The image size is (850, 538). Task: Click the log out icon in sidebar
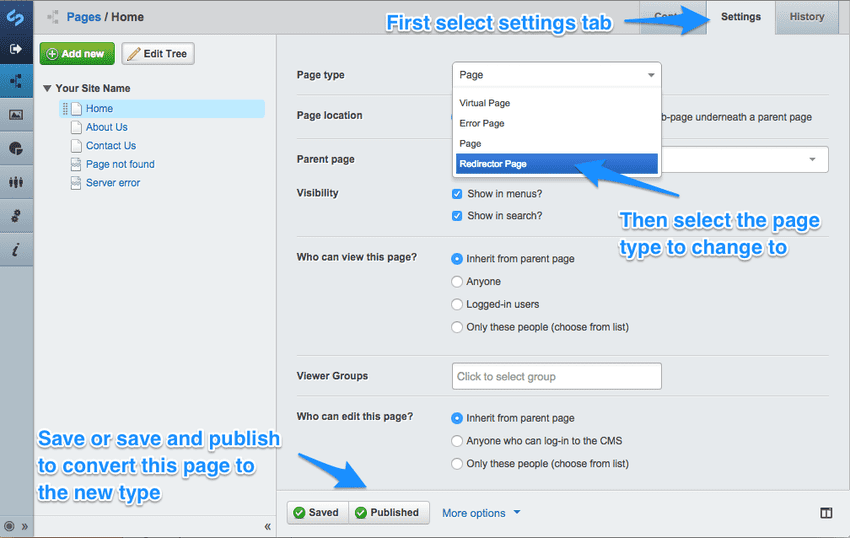tap(16, 49)
